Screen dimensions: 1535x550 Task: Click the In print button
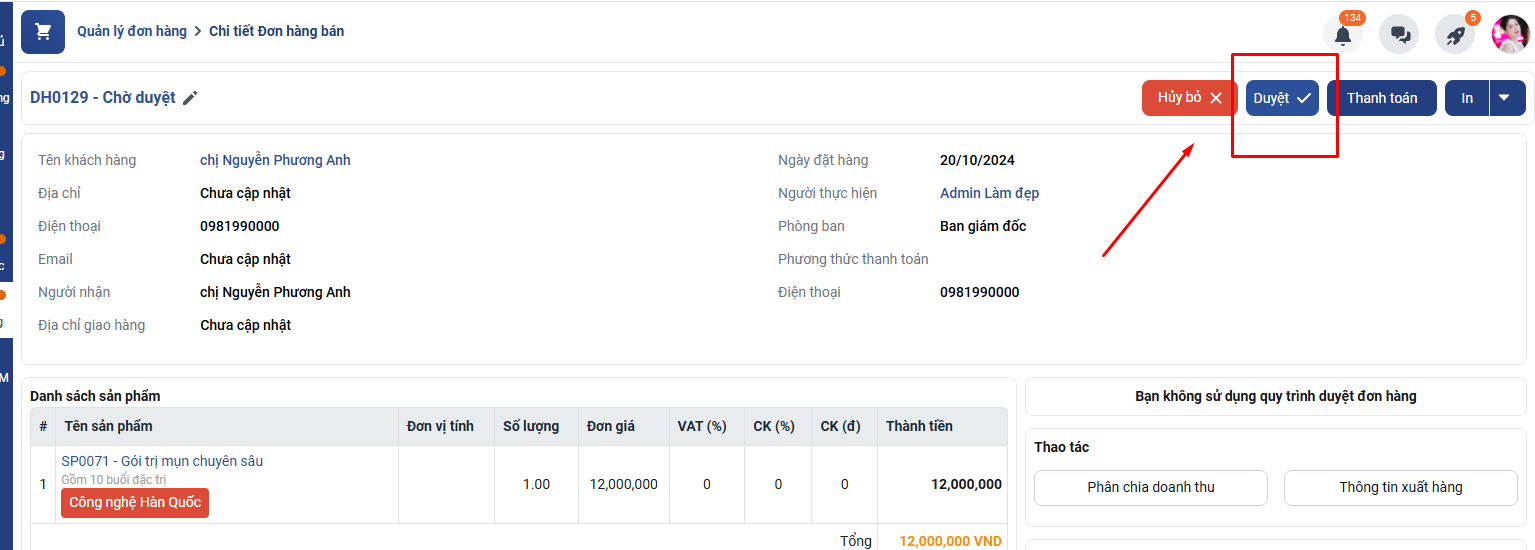click(x=1467, y=98)
